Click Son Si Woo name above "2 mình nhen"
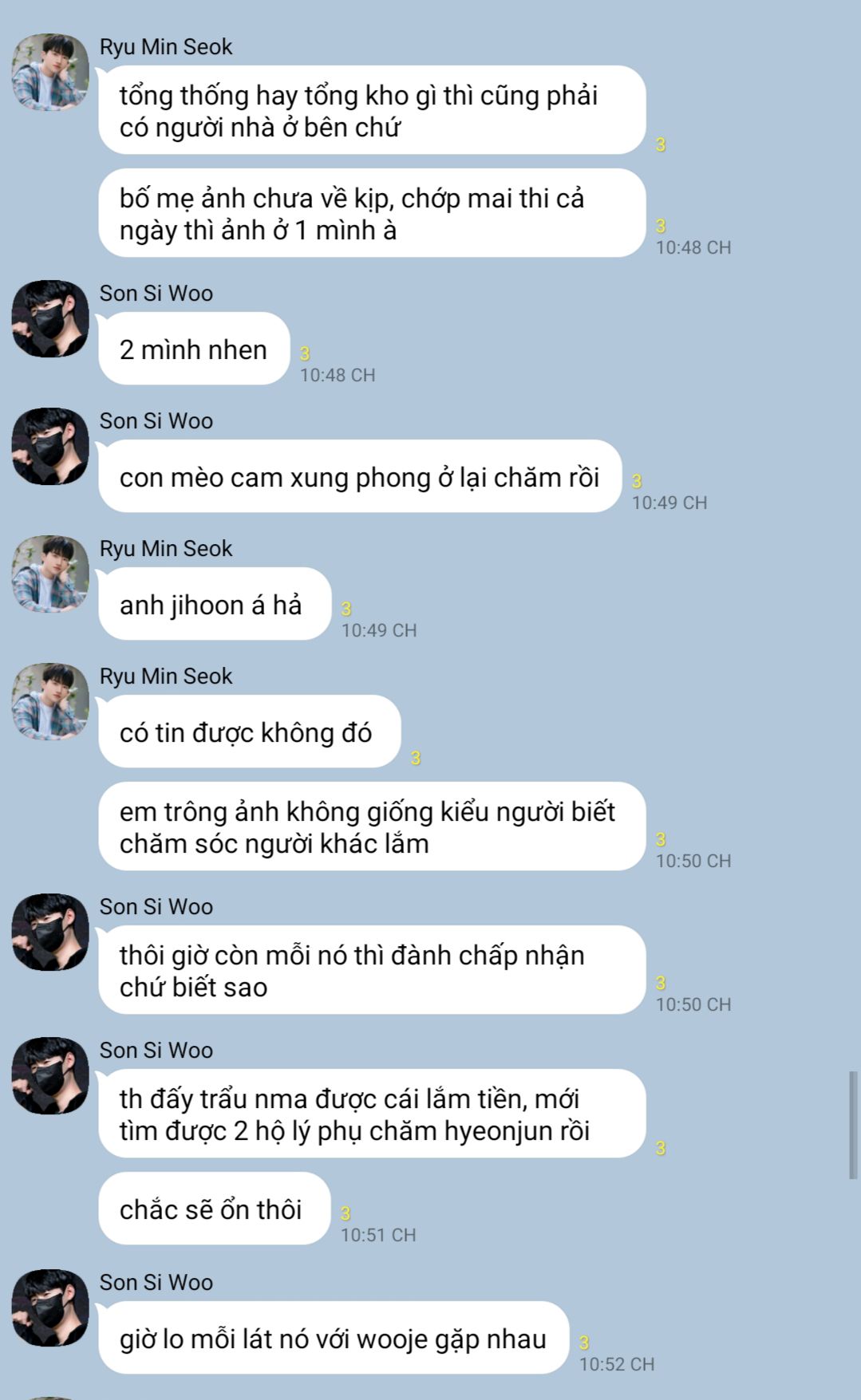 [156, 294]
